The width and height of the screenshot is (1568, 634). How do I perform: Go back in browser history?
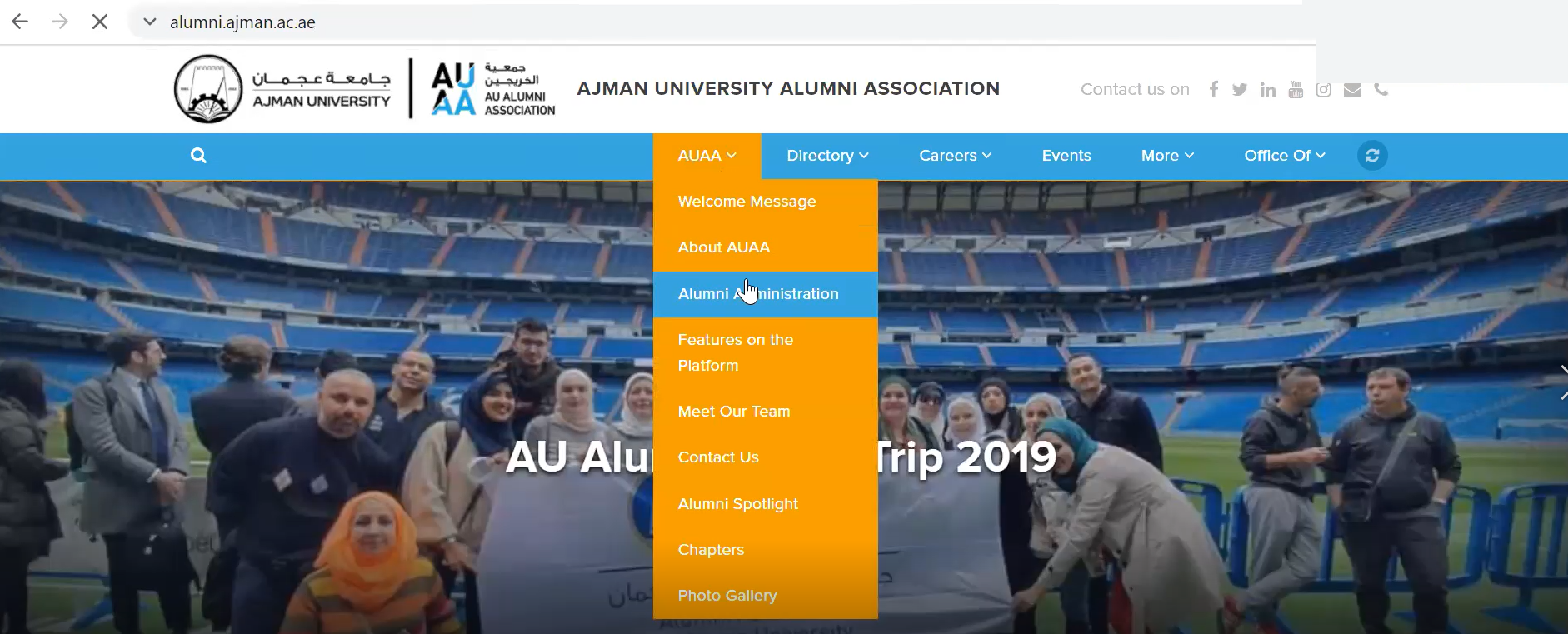[20, 22]
